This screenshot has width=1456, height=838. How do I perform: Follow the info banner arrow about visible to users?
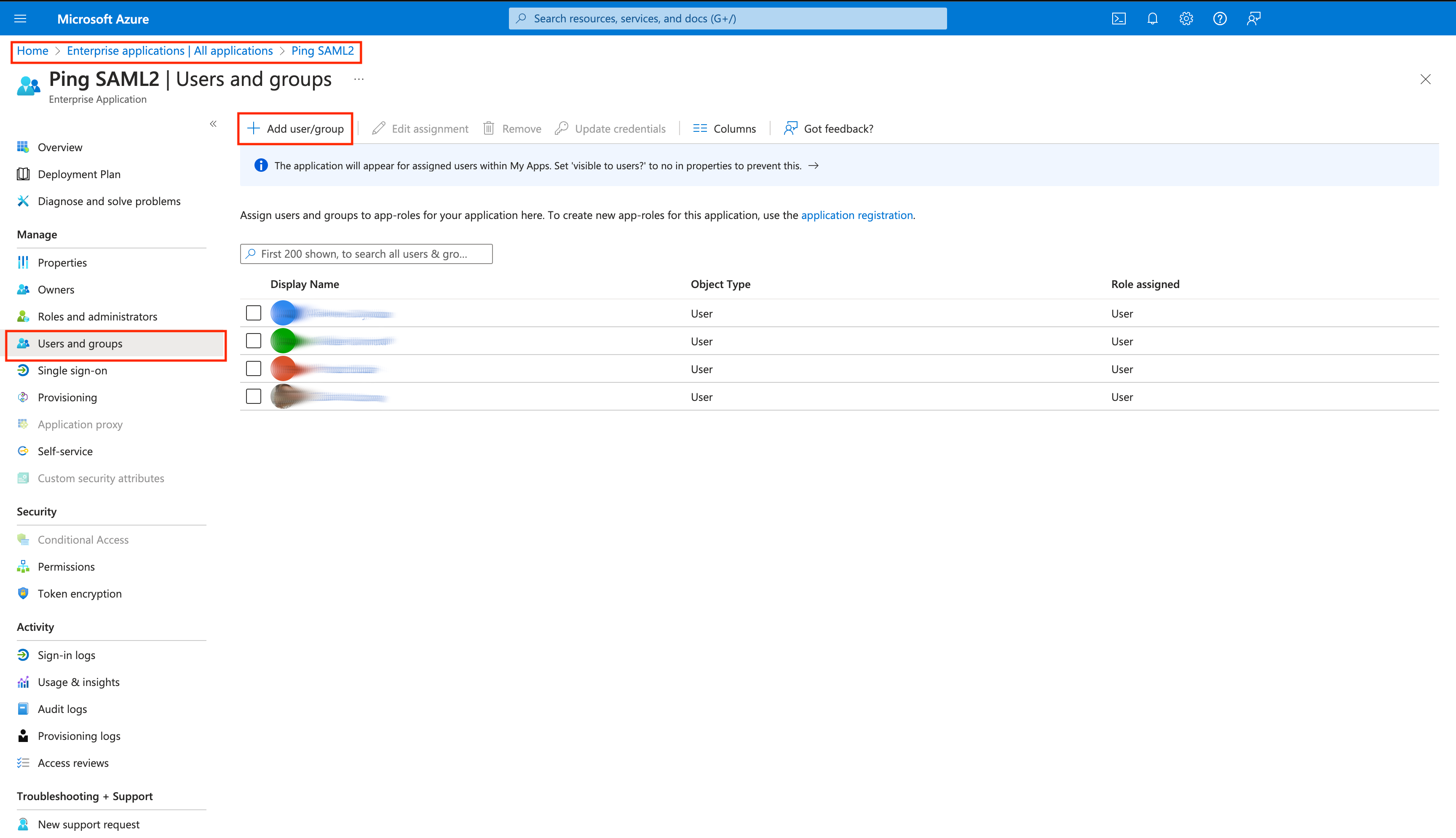[814, 165]
